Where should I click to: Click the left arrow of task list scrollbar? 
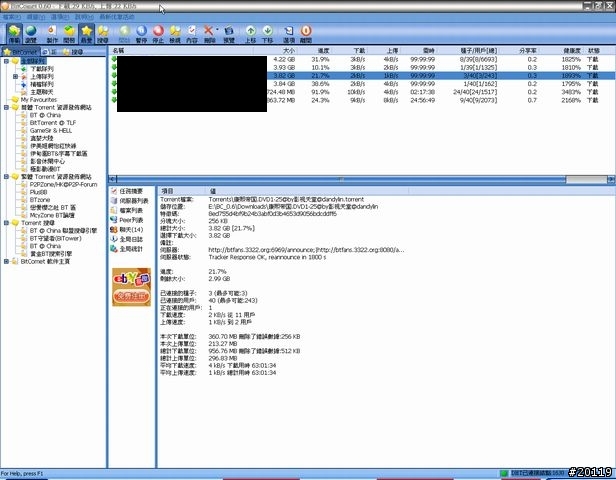pos(112,179)
